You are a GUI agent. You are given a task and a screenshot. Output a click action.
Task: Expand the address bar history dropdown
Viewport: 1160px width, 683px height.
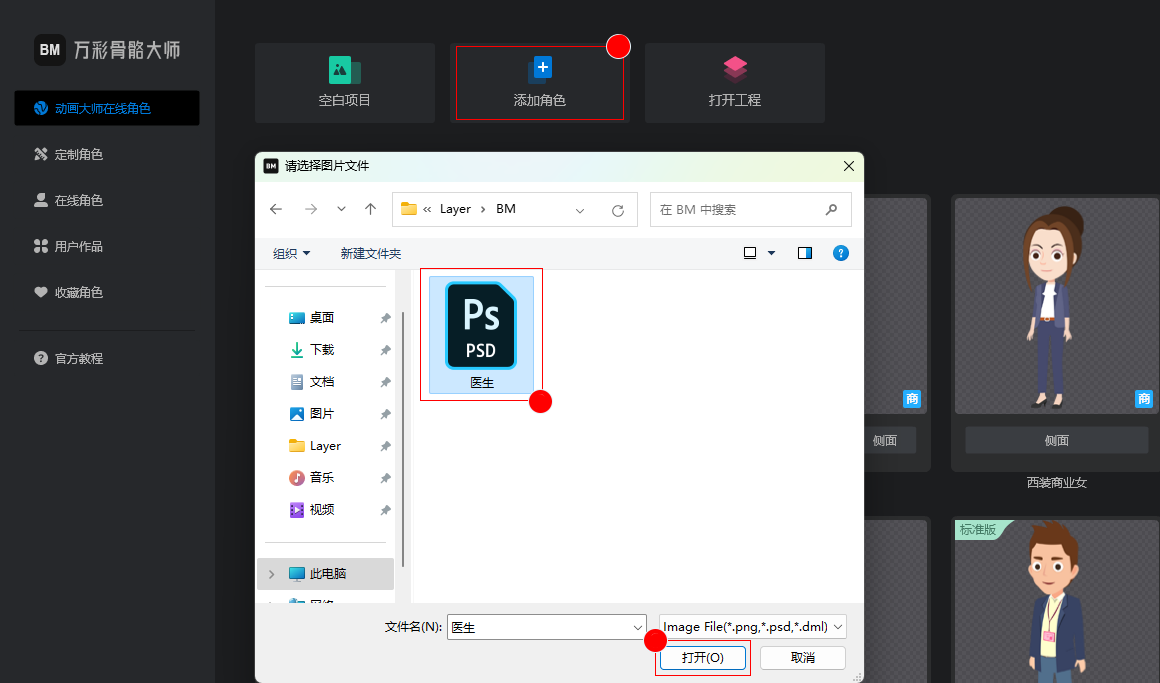point(580,210)
